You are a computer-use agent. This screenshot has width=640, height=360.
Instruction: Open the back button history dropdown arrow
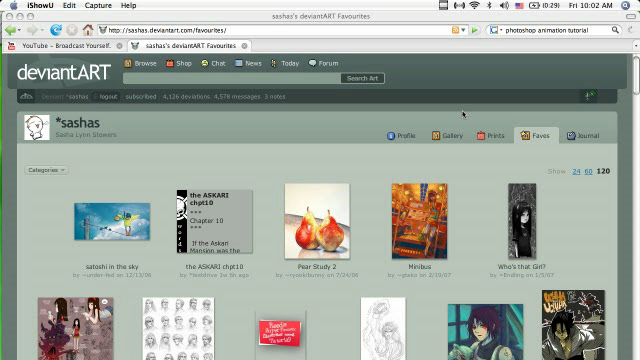pos(19,30)
